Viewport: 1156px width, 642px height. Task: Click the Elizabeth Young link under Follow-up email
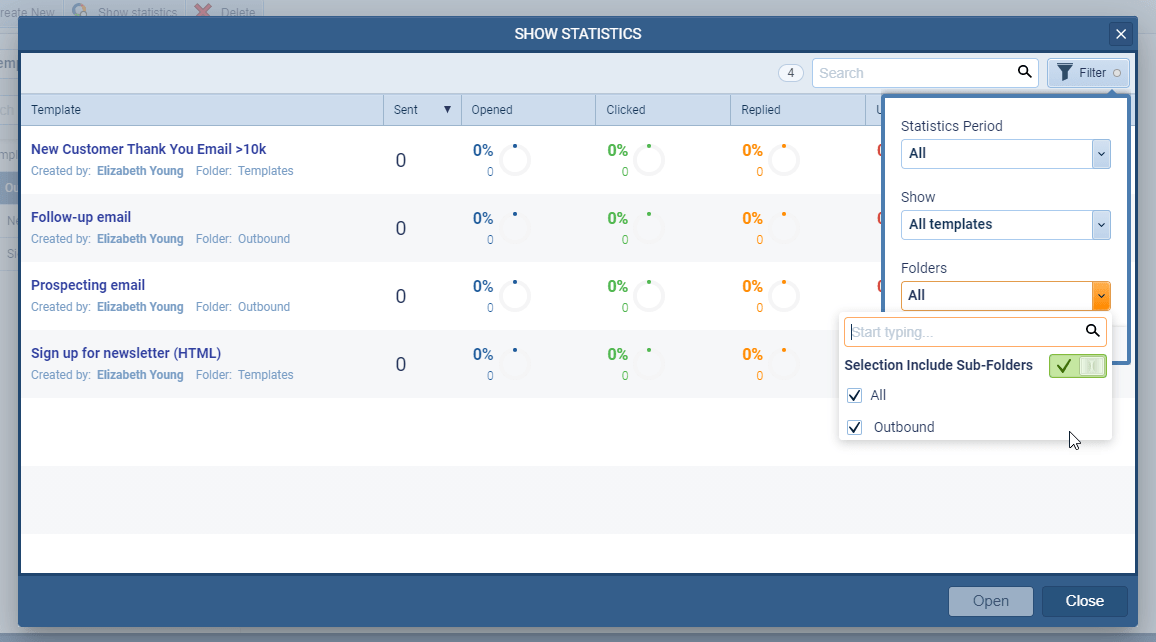tap(140, 239)
